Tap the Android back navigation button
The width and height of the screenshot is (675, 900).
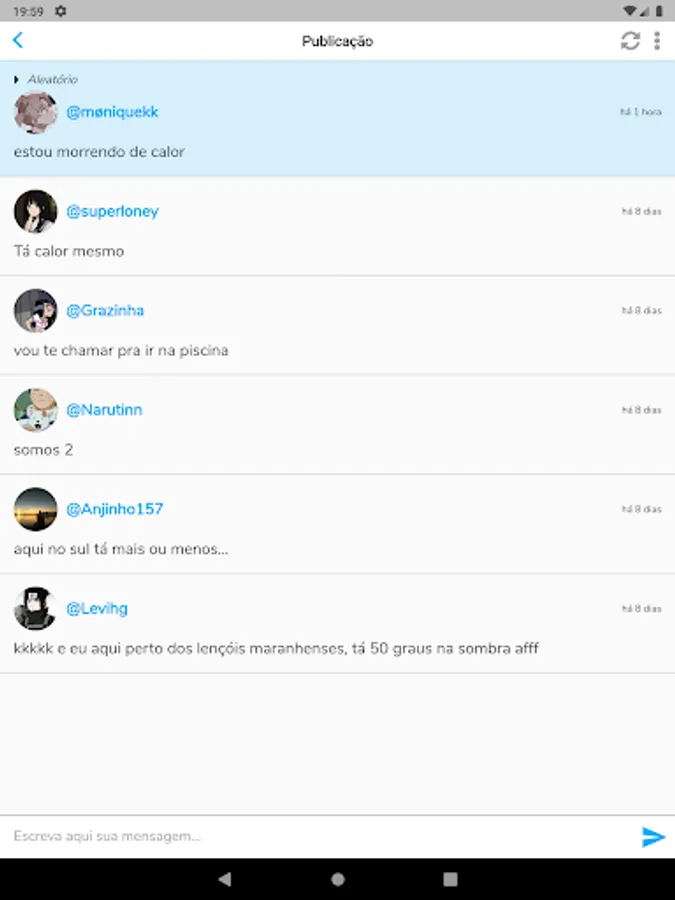point(224,879)
